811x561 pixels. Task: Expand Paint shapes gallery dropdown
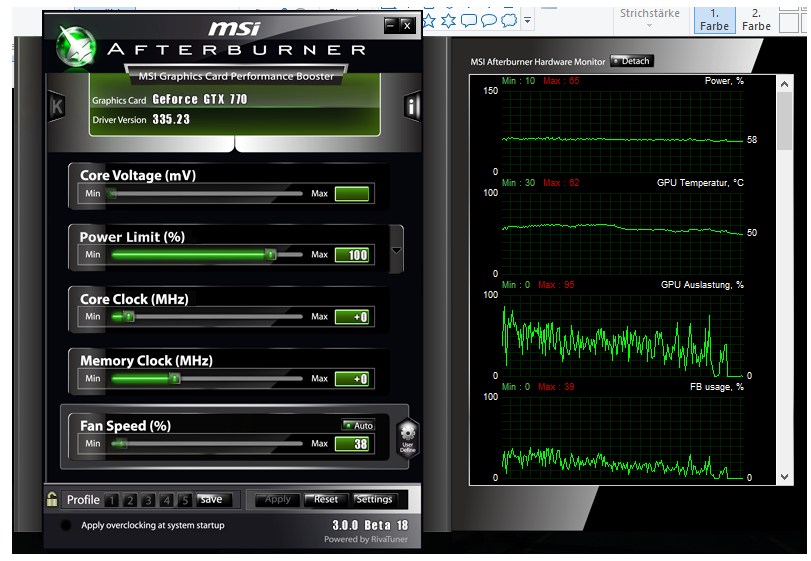[x=527, y=21]
